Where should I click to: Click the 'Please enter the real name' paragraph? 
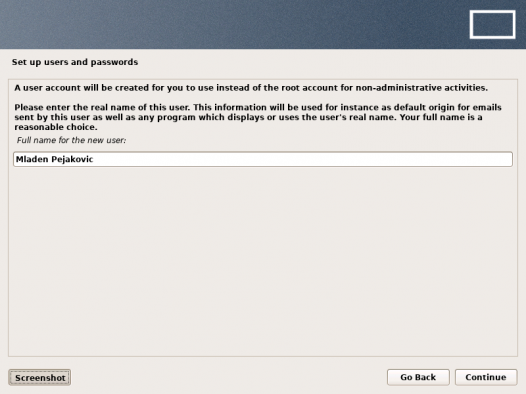[x=258, y=117]
